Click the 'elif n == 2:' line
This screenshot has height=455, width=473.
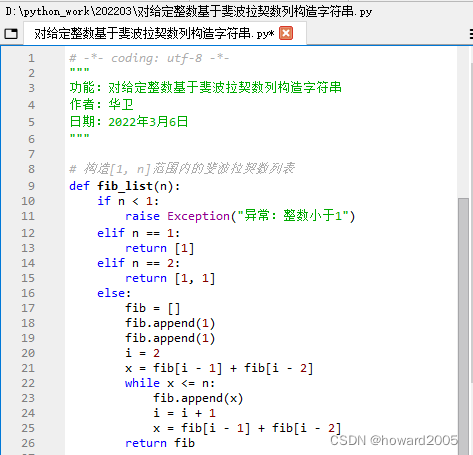[x=138, y=263]
